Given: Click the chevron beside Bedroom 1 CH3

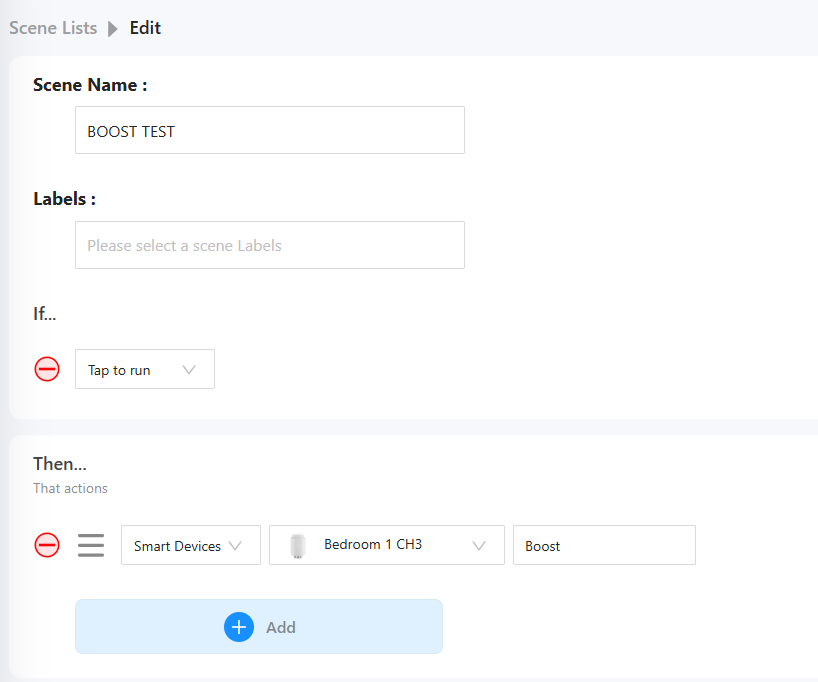Looking at the screenshot, I should tap(479, 545).
